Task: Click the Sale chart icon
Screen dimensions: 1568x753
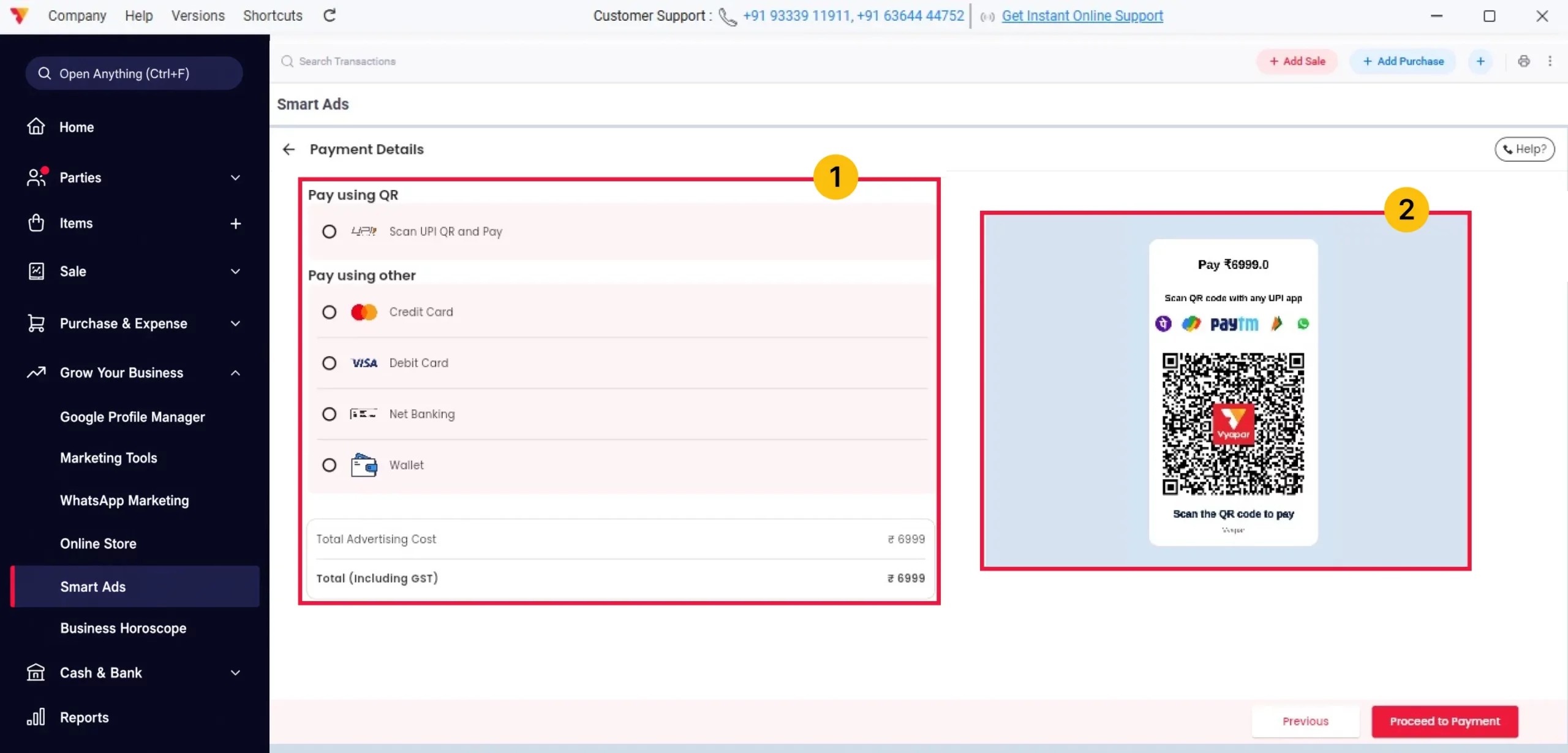Action: click(x=36, y=271)
